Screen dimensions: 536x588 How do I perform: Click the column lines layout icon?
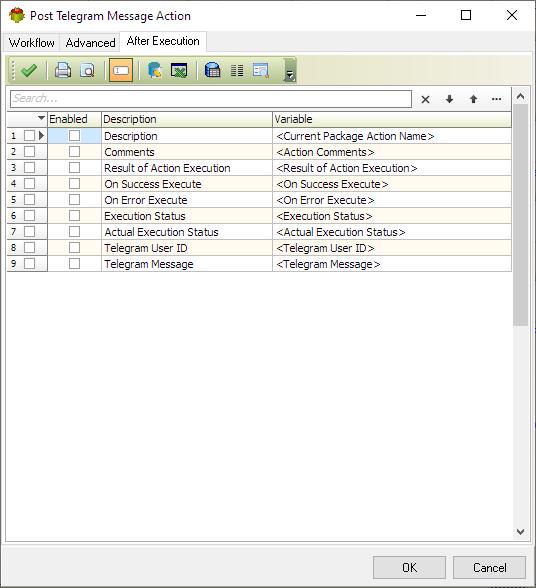tap(237, 70)
